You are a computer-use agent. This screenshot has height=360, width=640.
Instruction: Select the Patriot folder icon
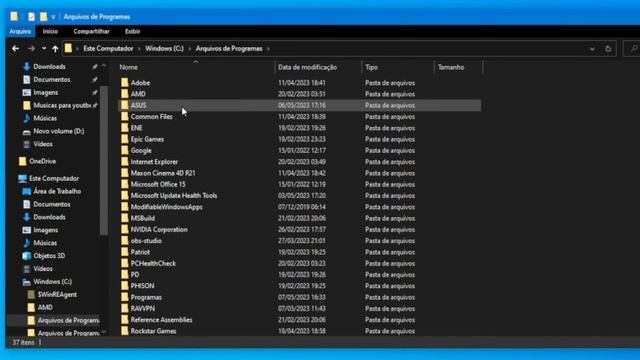click(124, 252)
